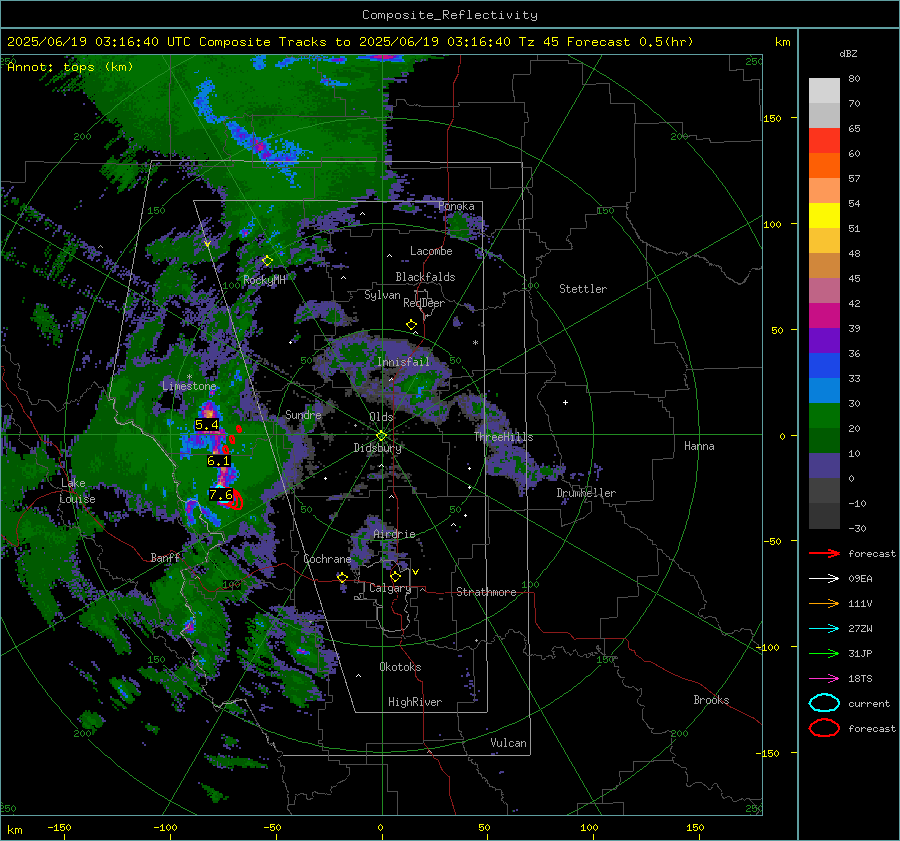Click the green 31JP arrow in legend
The image size is (900, 841).
[x=824, y=653]
